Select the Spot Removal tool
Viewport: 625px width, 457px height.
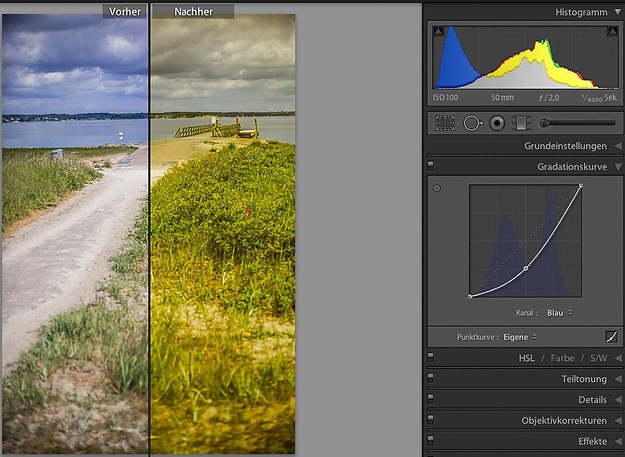[471, 123]
